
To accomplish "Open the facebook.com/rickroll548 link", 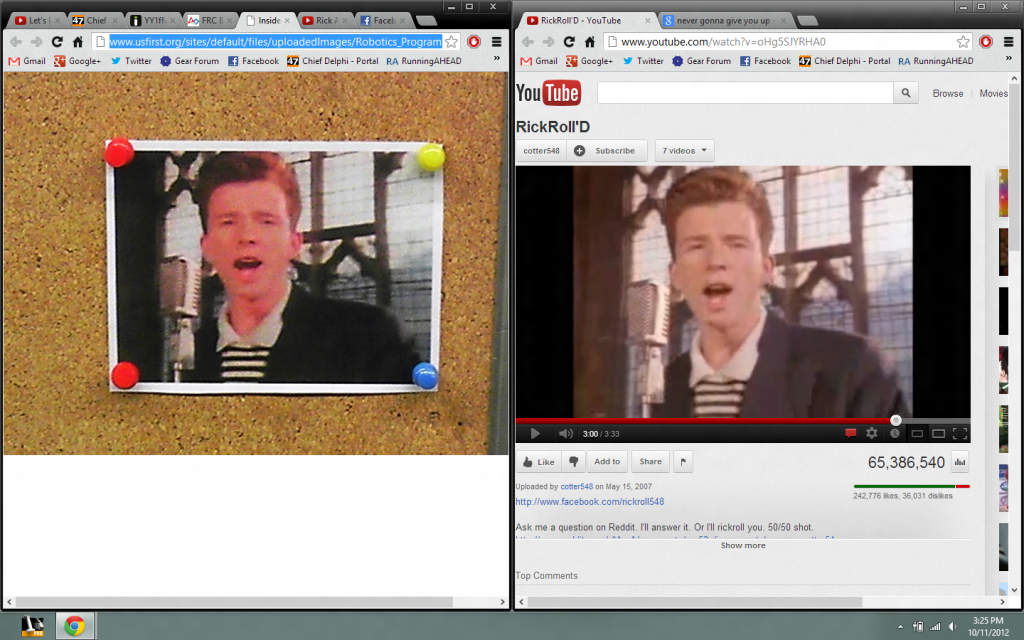I will coord(589,501).
